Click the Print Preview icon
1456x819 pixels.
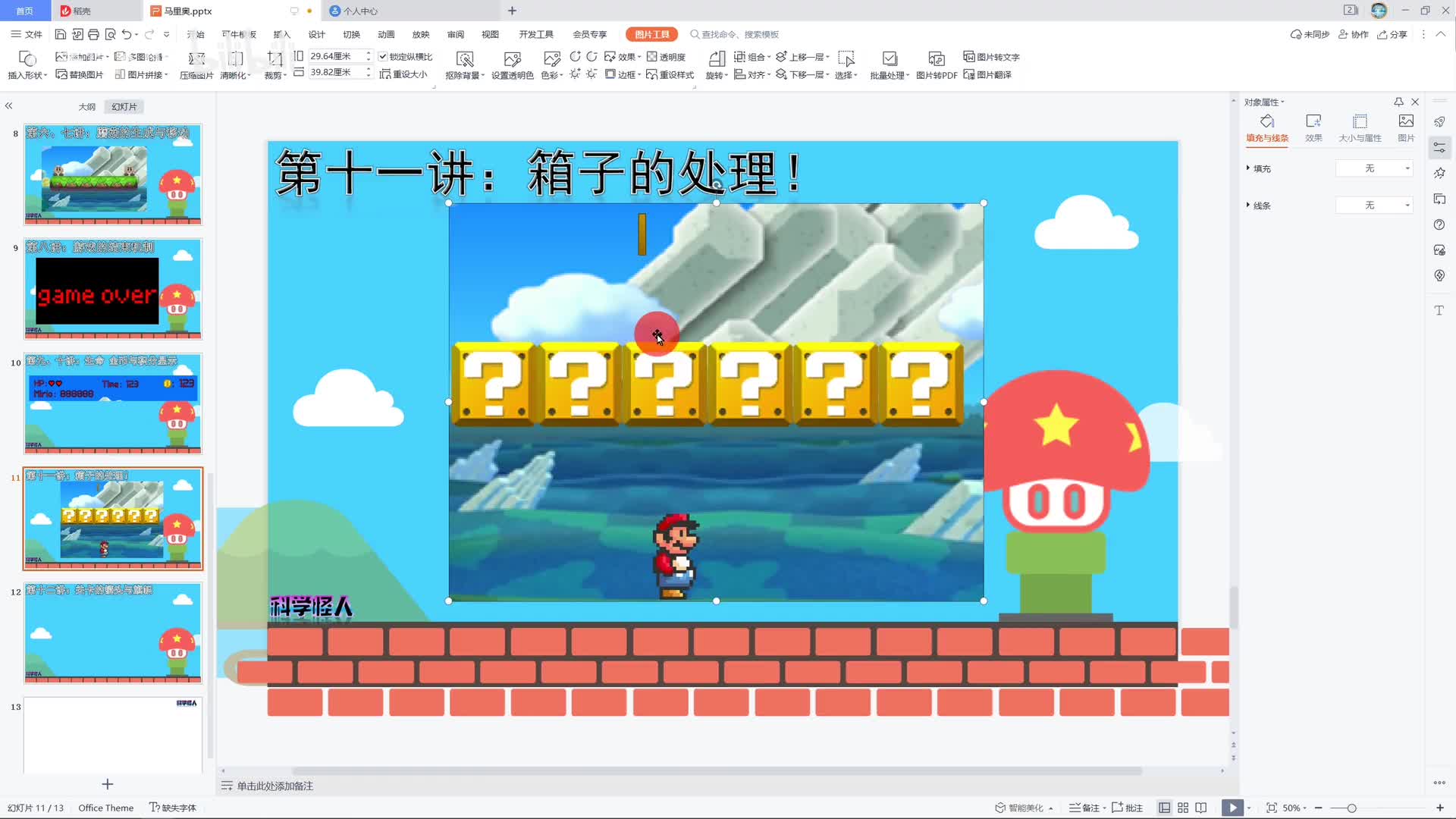[x=111, y=34]
